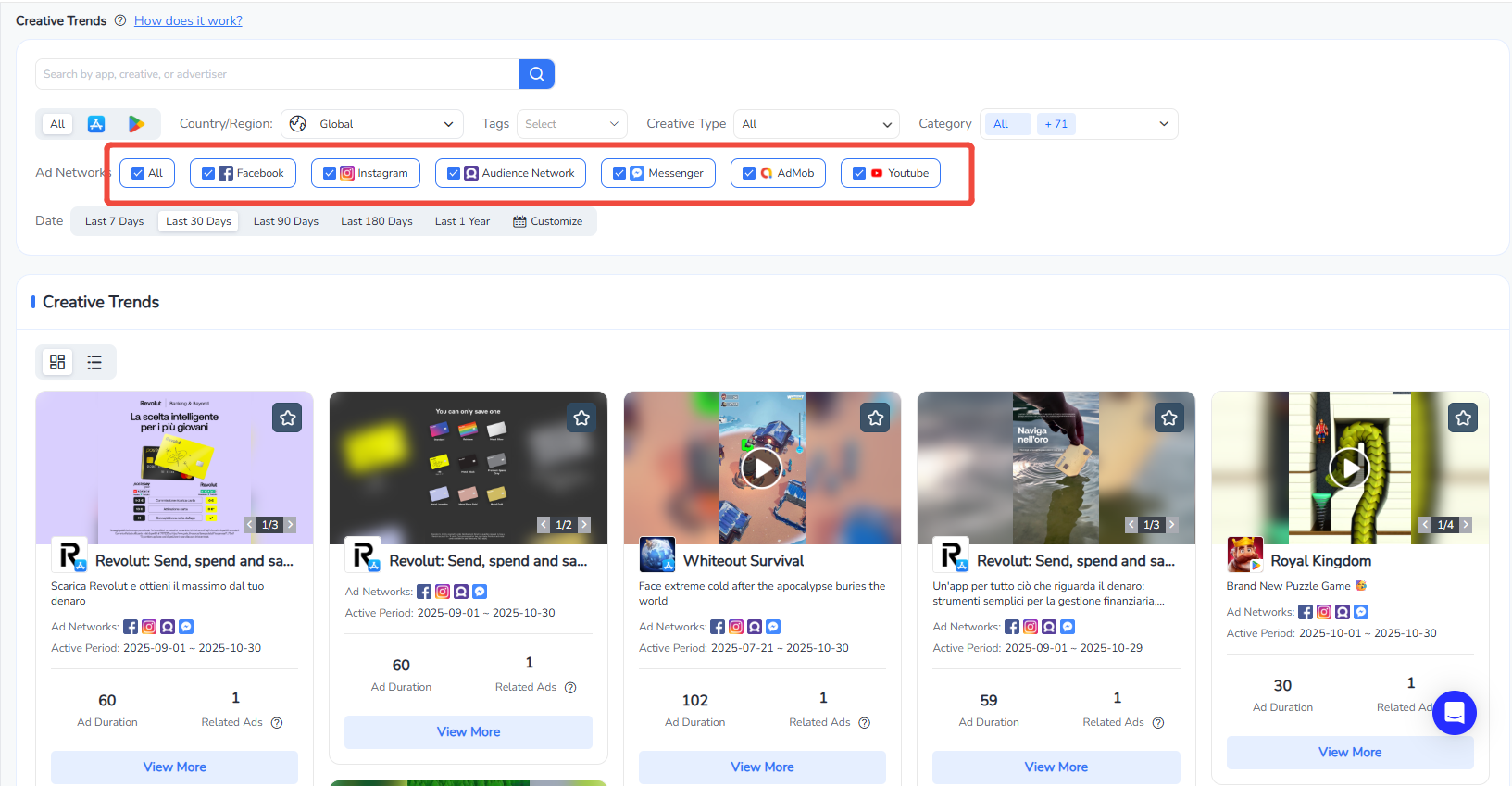Open the 'How does it work?' link
1512x786 pixels.
tap(188, 20)
